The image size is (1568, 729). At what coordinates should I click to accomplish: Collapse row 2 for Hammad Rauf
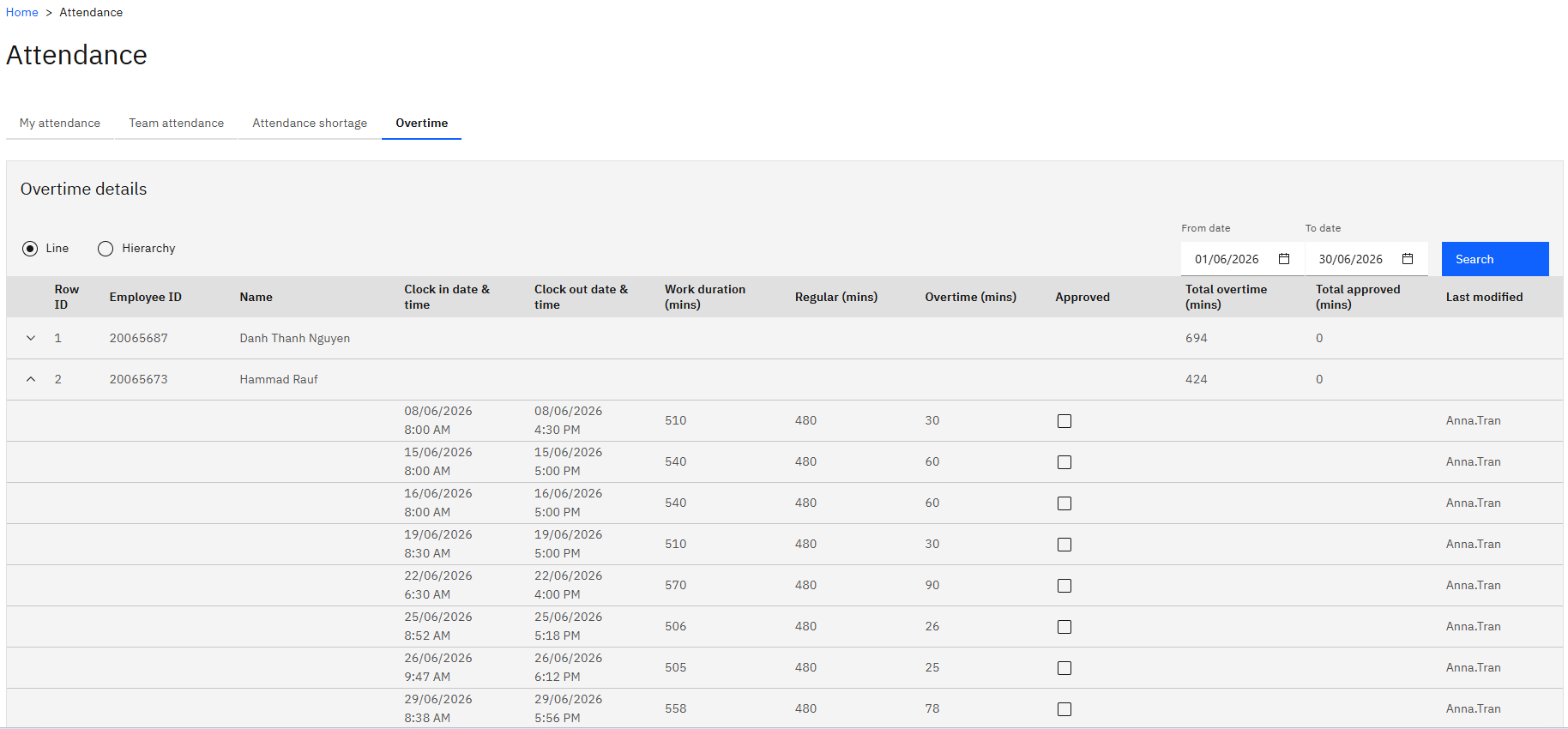pyautogui.click(x=31, y=379)
